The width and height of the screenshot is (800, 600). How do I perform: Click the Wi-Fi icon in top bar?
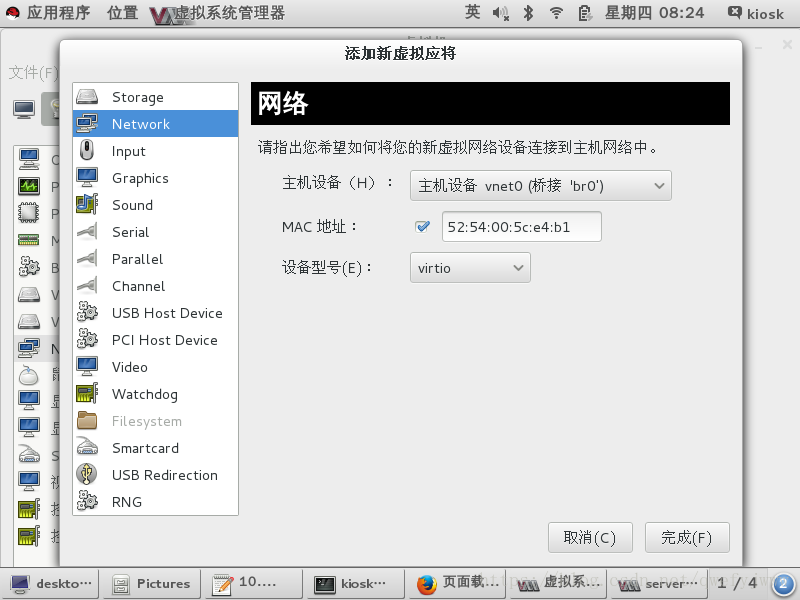click(556, 13)
